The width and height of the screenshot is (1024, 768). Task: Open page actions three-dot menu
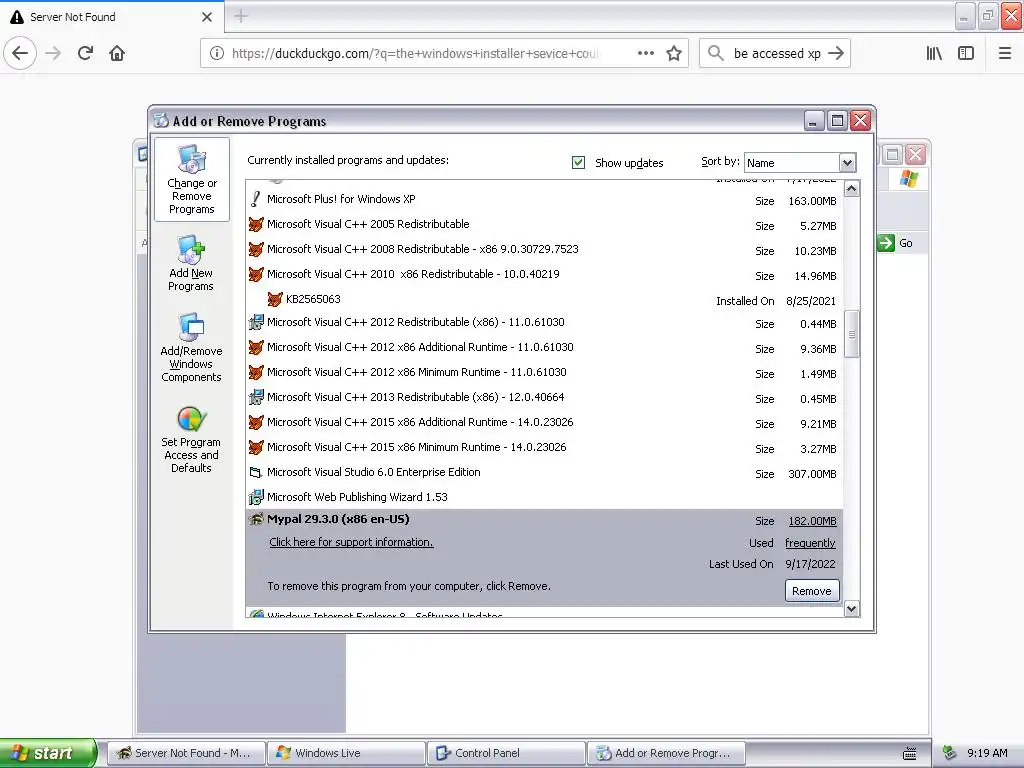[646, 53]
